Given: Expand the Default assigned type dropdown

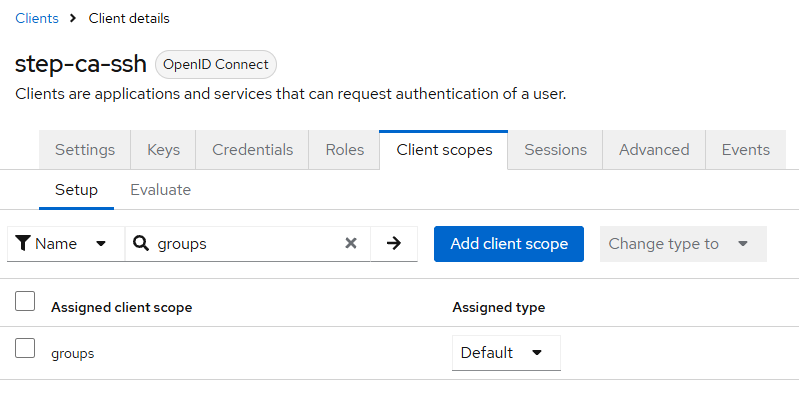Looking at the screenshot, I should 505,352.
